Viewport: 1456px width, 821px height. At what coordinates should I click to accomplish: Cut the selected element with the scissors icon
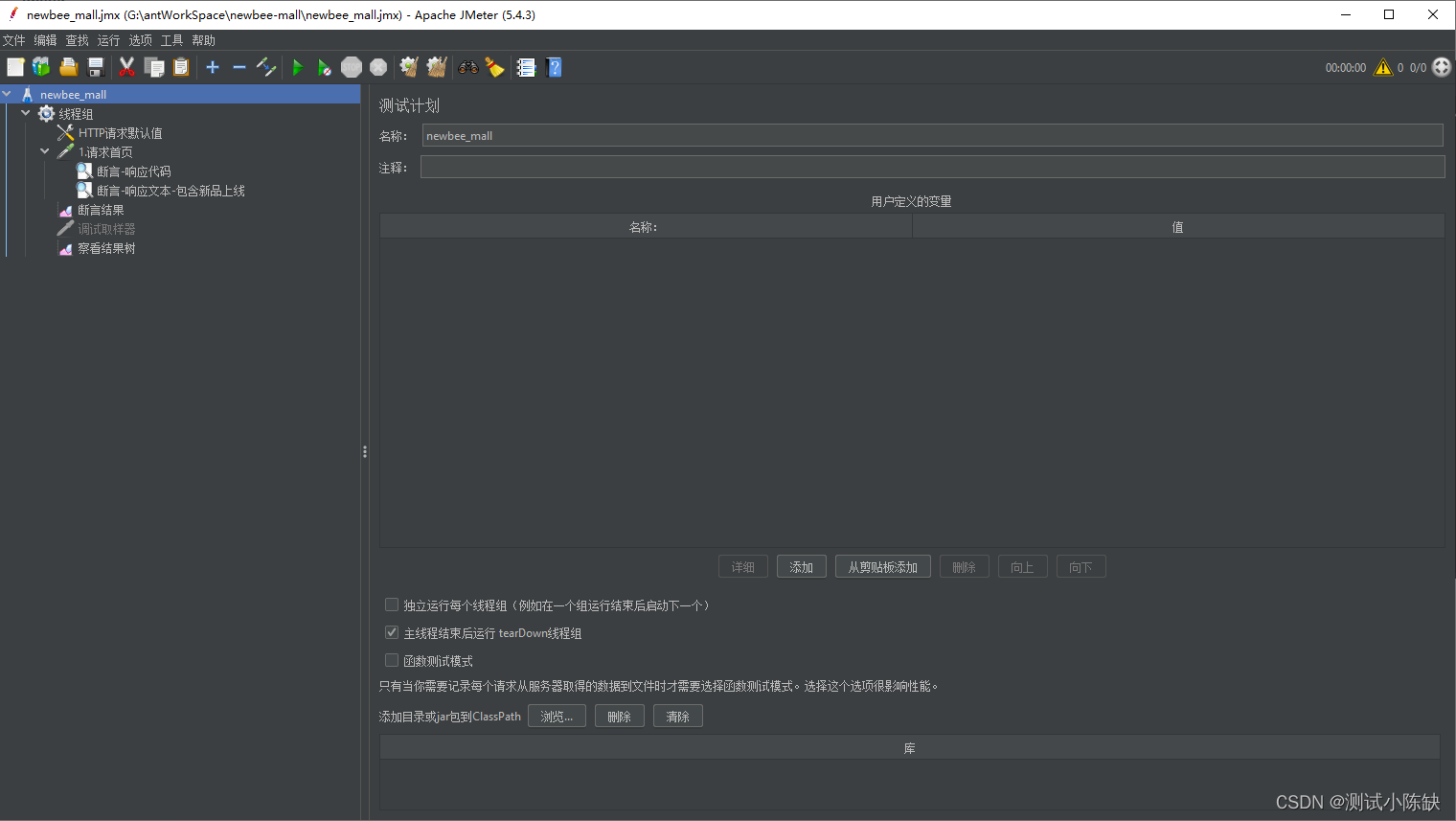(126, 67)
